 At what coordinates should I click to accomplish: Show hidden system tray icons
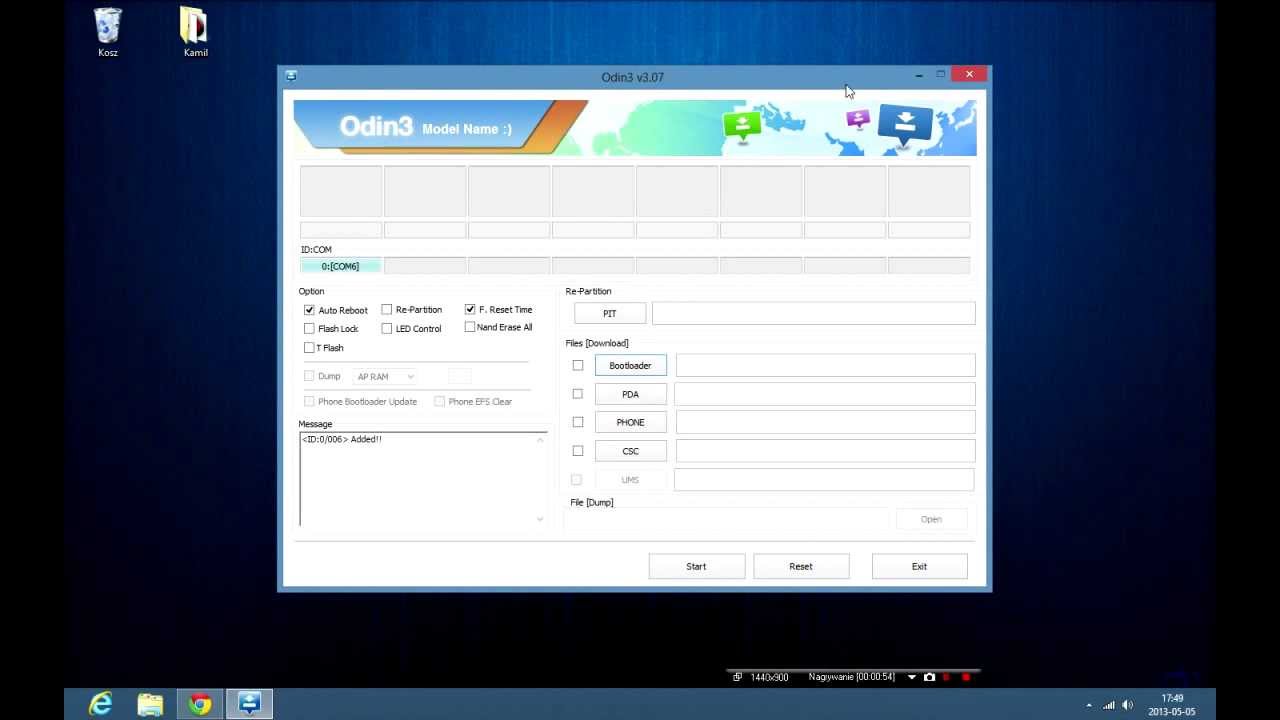click(x=1089, y=706)
